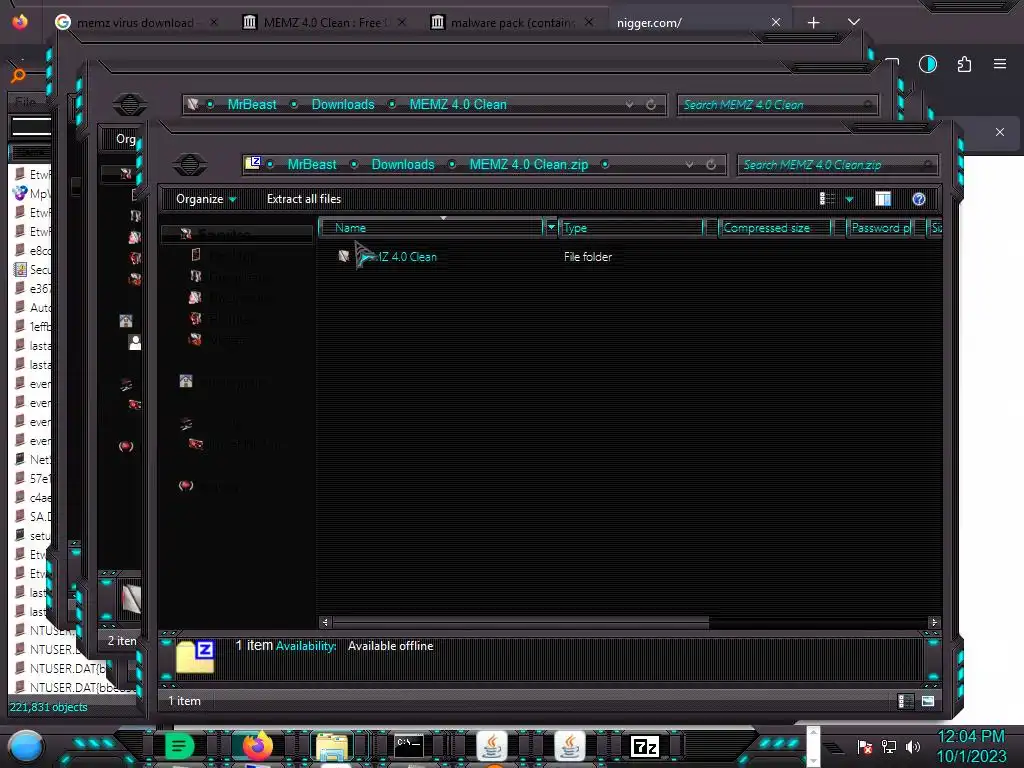Image resolution: width=1024 pixels, height=768 pixels.
Task: Click the orange magnifier icon at left
Action: tap(18, 74)
